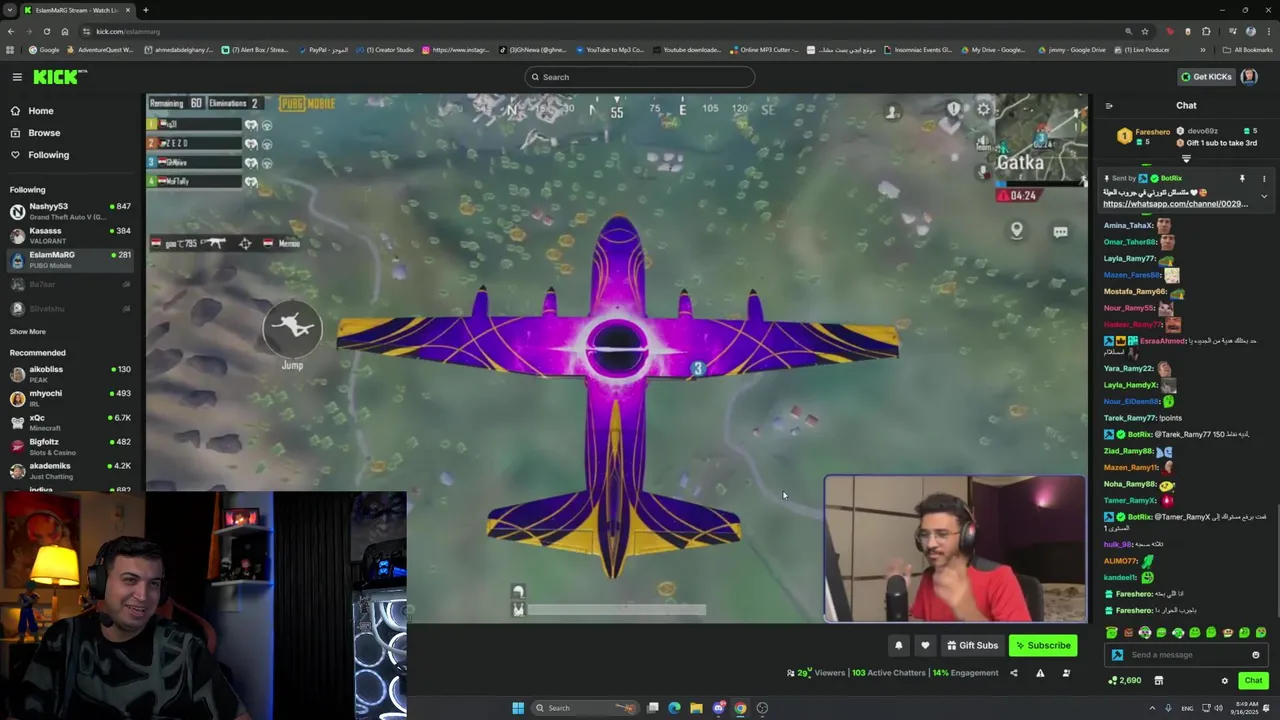Screen dimensions: 1280x720
Task: Open Following in the sidebar
Action: click(x=48, y=155)
